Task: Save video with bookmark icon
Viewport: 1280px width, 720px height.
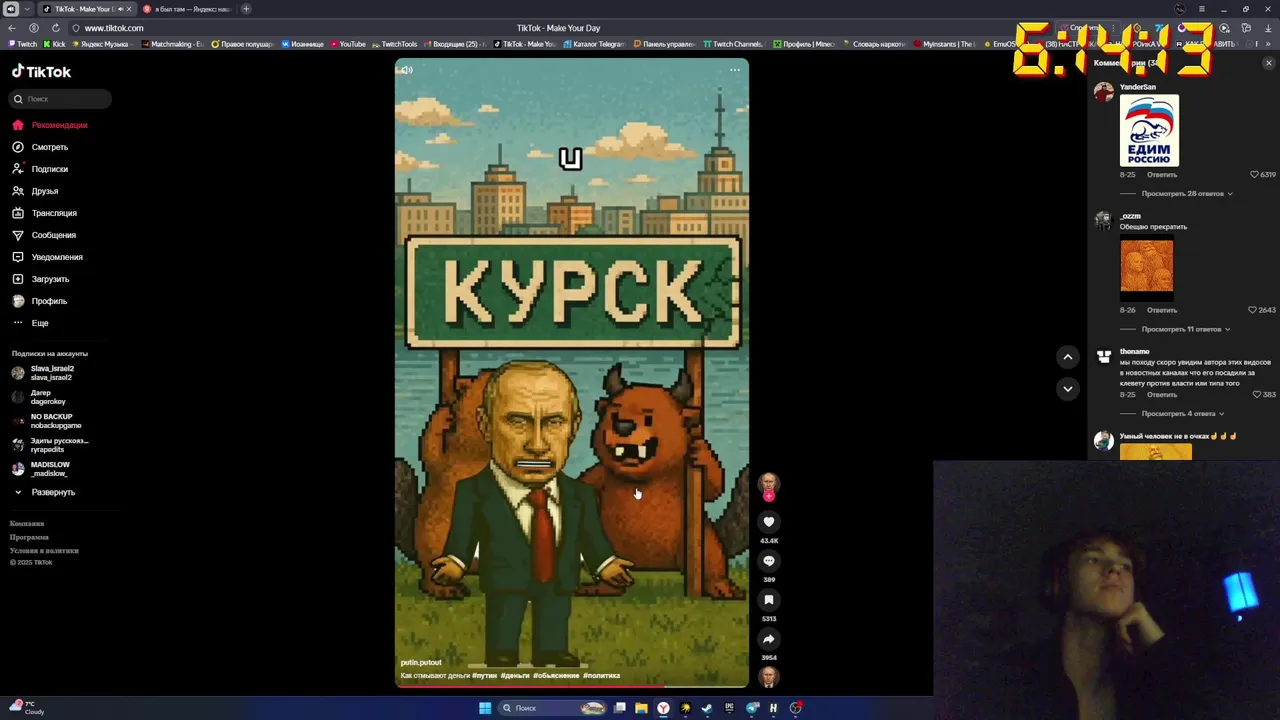Action: pyautogui.click(x=769, y=600)
